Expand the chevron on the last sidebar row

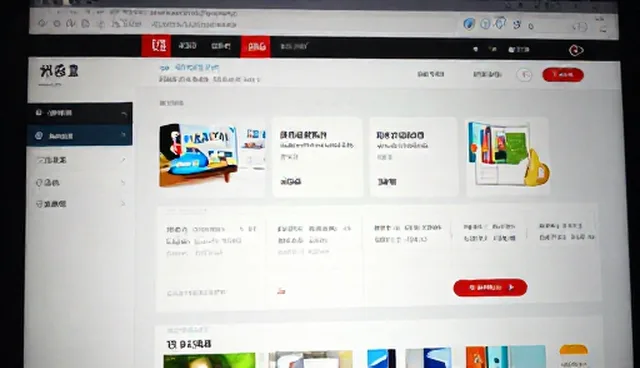(x=123, y=203)
